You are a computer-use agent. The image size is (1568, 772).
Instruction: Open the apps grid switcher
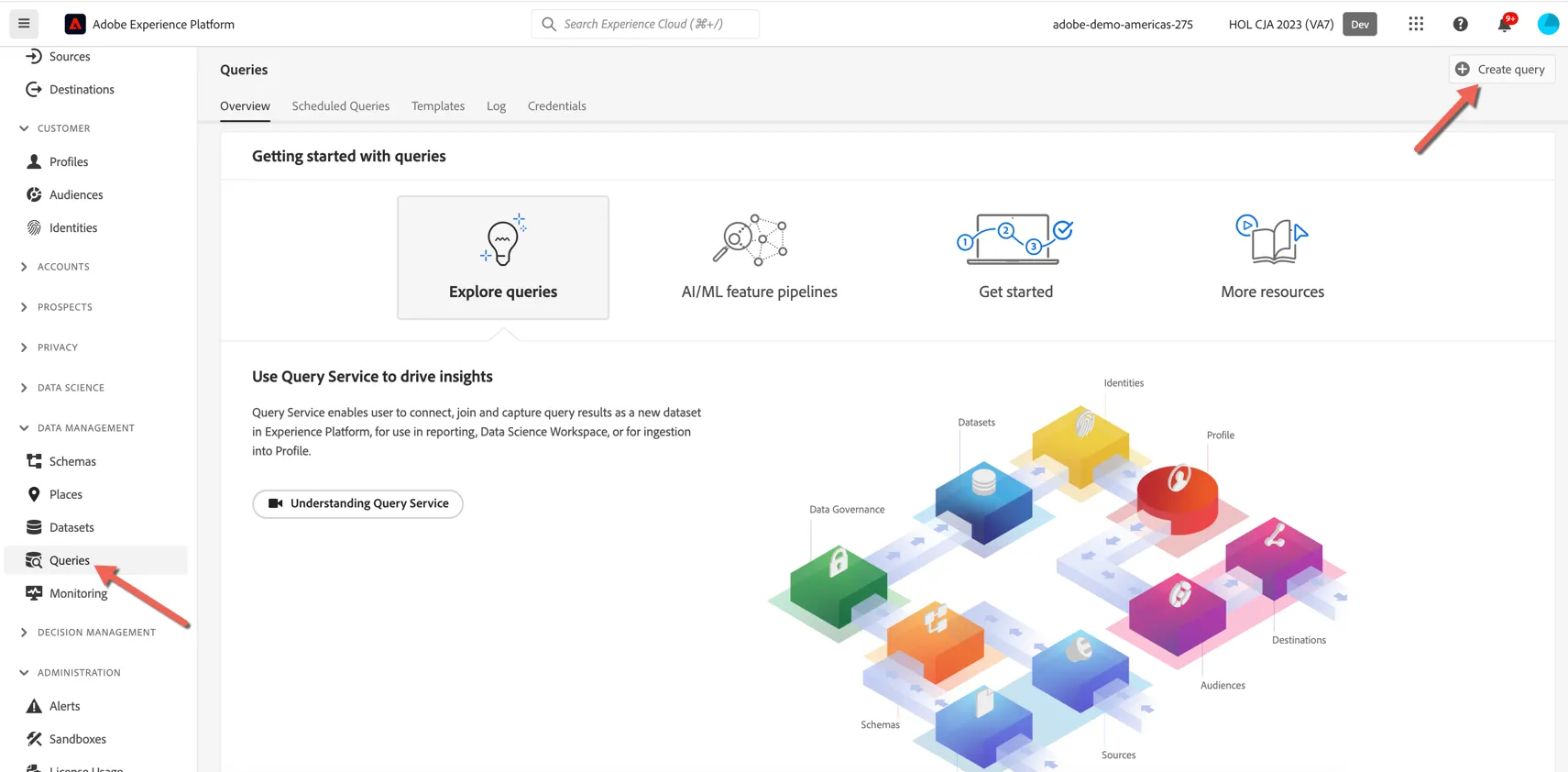point(1416,24)
